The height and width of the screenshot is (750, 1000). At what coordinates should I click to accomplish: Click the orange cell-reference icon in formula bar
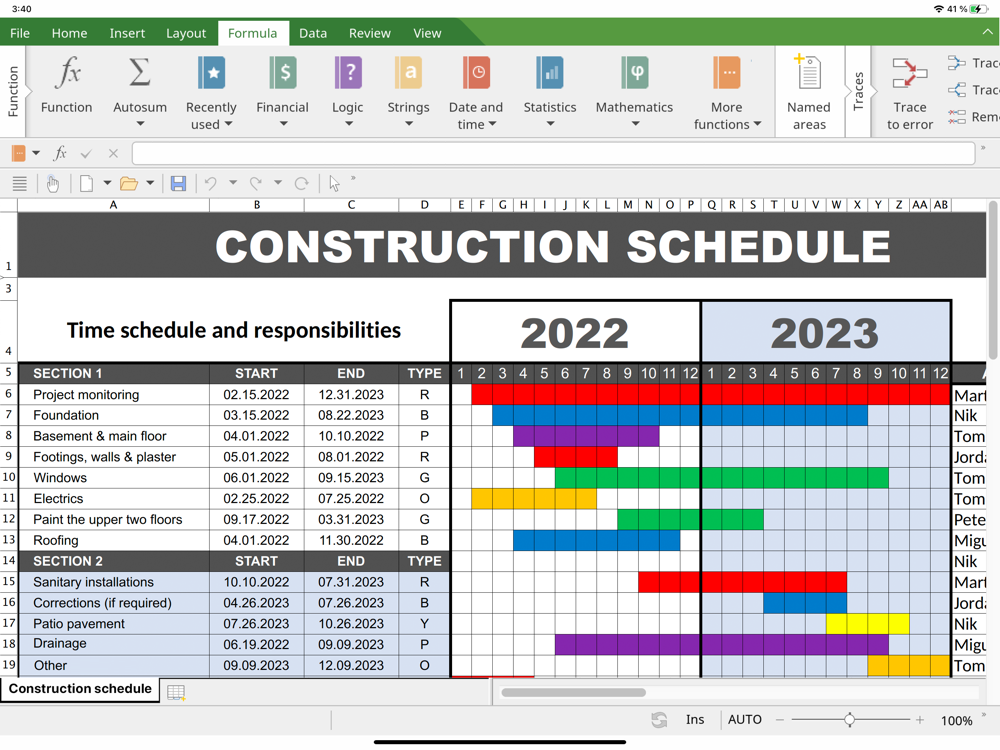tap(18, 153)
